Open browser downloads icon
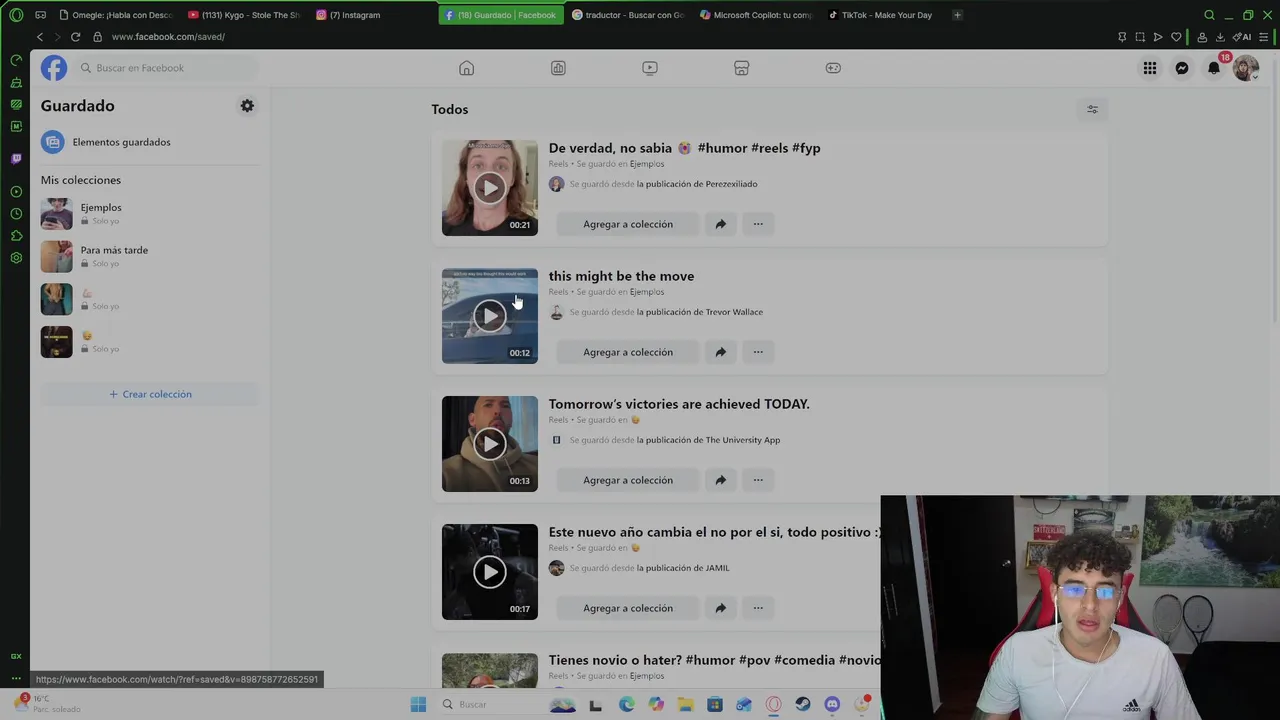Viewport: 1280px width, 720px height. (x=1220, y=37)
